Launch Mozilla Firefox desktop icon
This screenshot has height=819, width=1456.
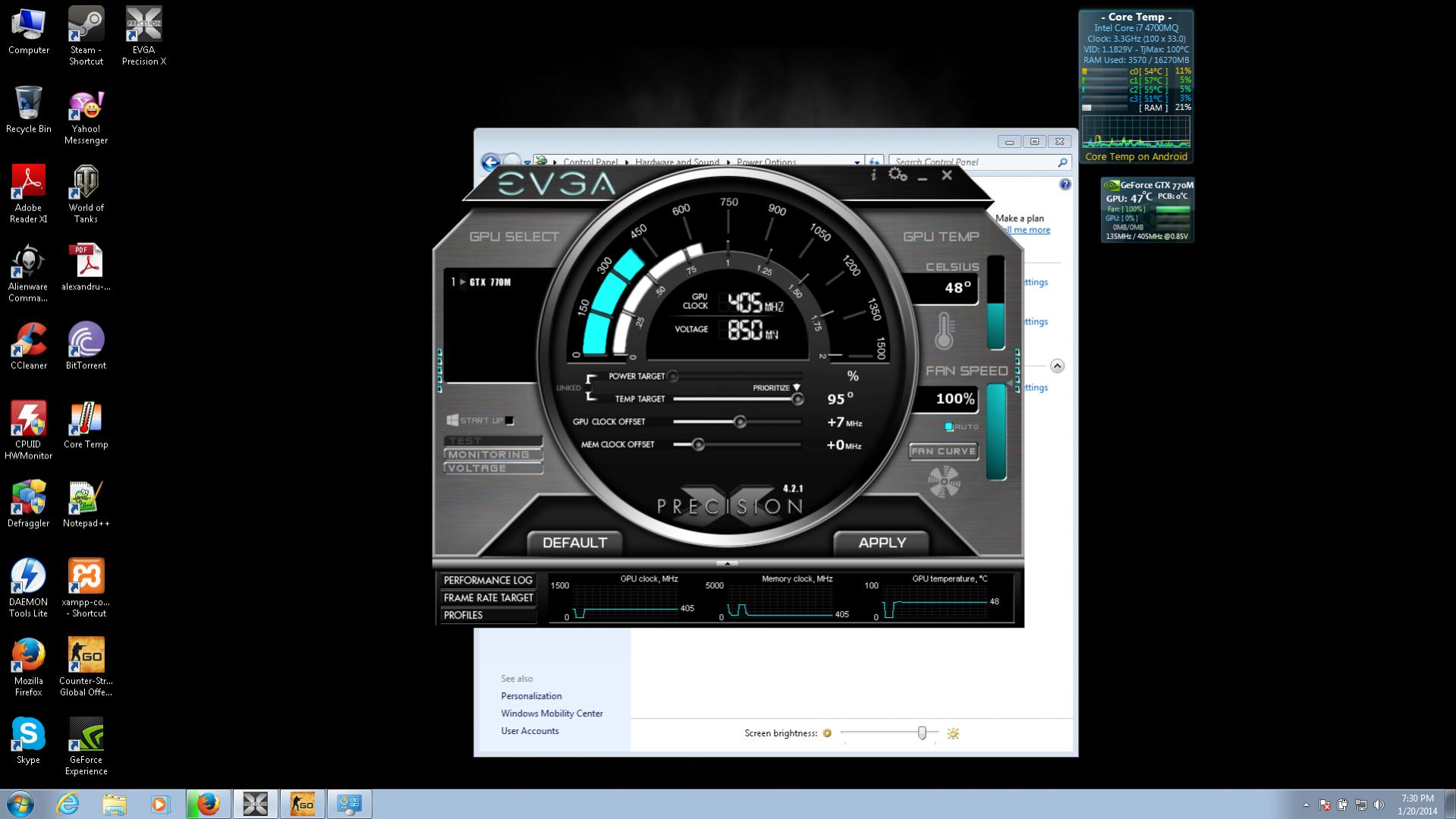[x=29, y=667]
